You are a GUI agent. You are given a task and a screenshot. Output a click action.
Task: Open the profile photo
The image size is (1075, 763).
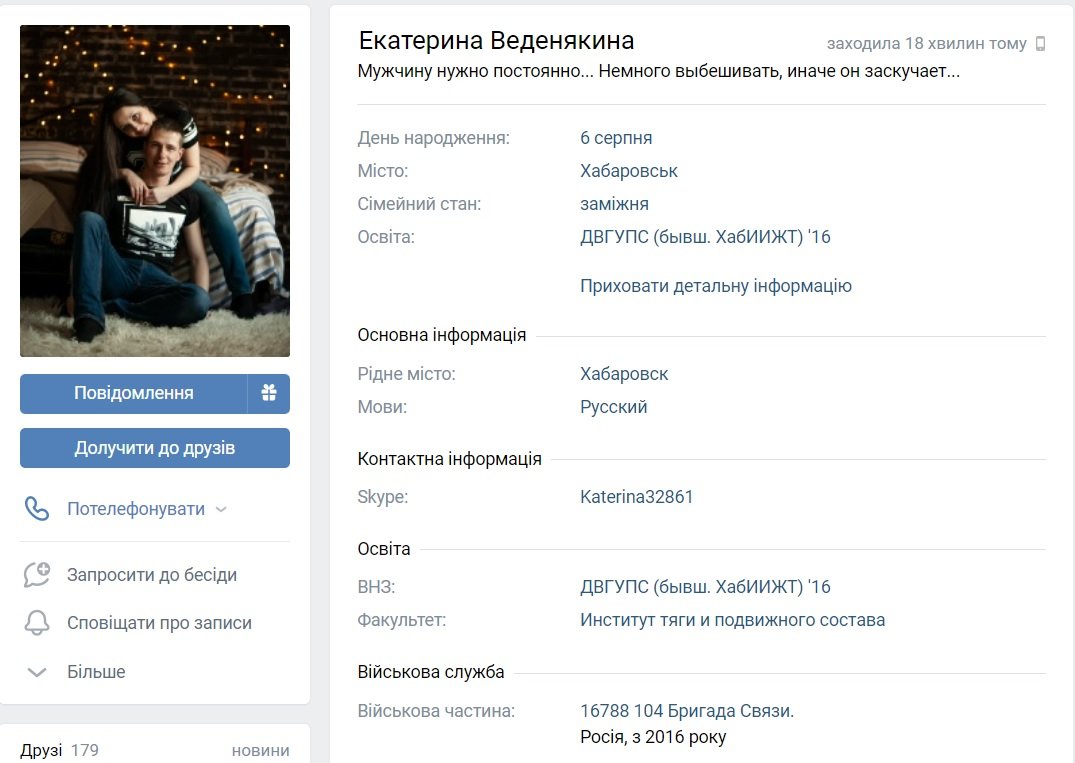pos(155,191)
